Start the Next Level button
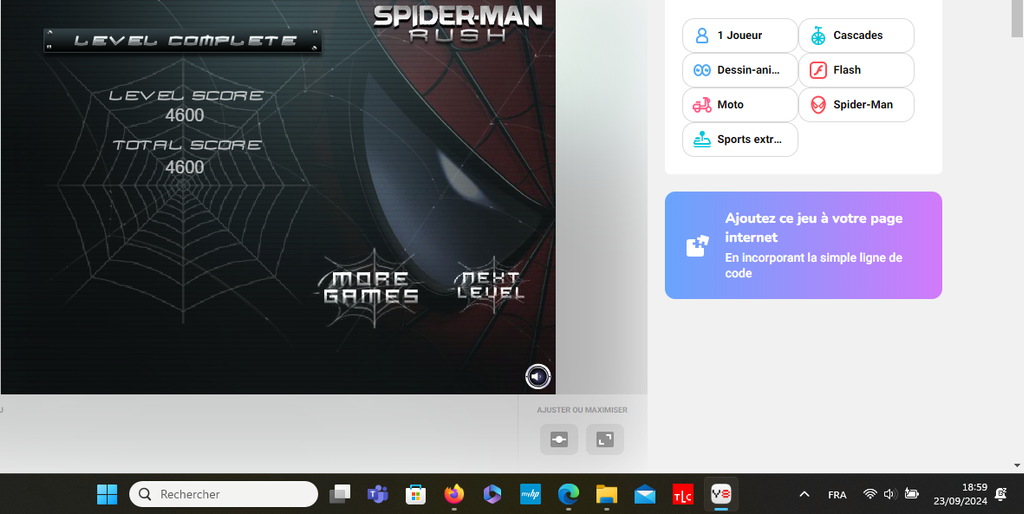 point(490,285)
